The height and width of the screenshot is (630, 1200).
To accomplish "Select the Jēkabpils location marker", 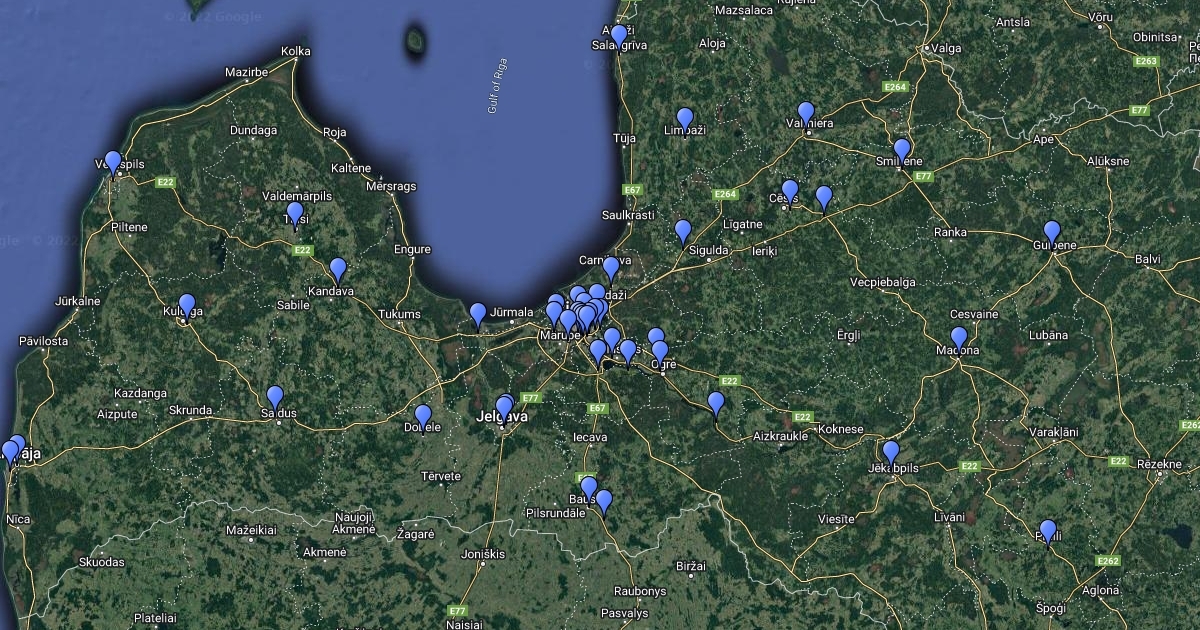I will tap(891, 452).
